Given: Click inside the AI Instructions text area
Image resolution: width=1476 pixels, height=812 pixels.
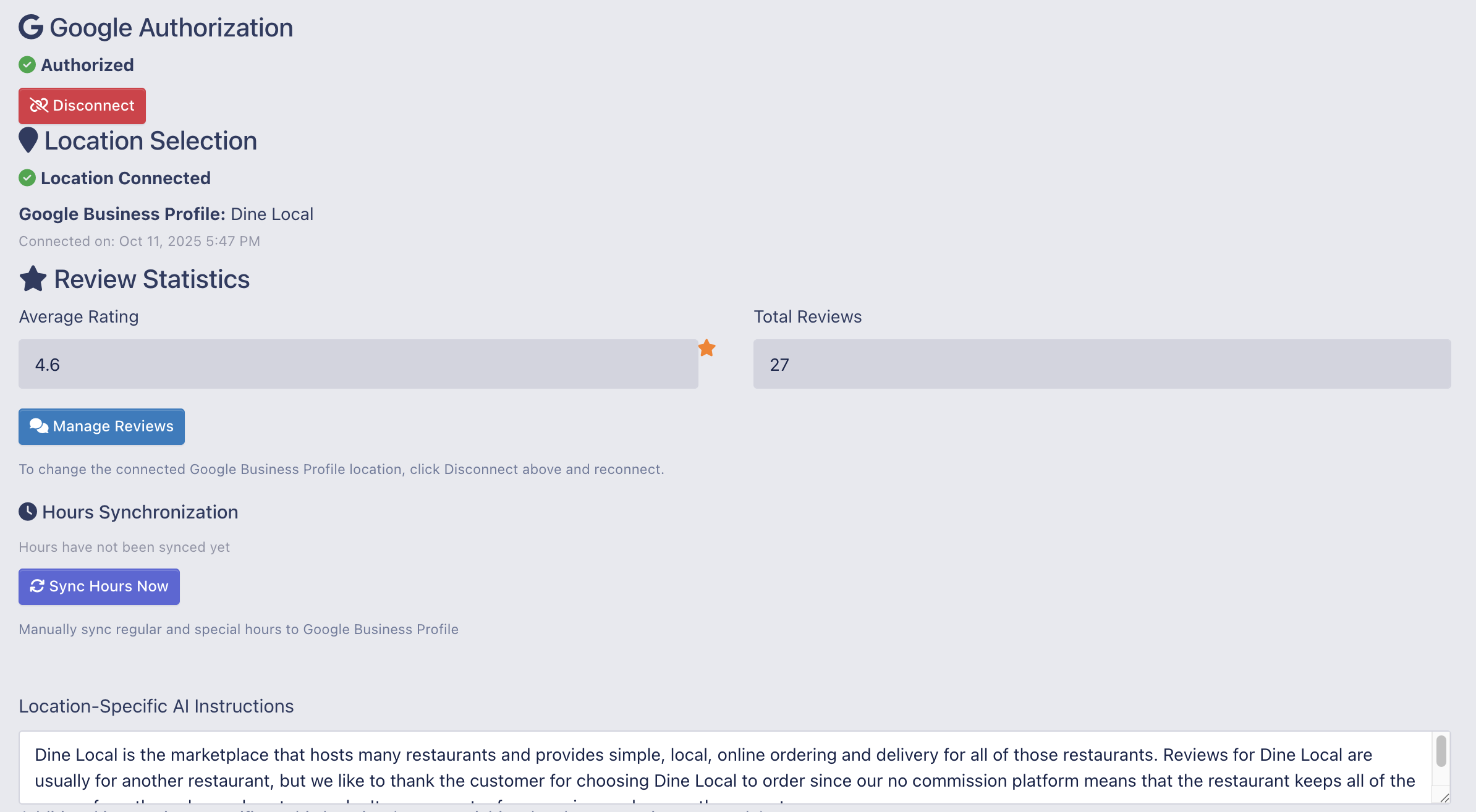Looking at the screenshot, I should click(x=723, y=768).
